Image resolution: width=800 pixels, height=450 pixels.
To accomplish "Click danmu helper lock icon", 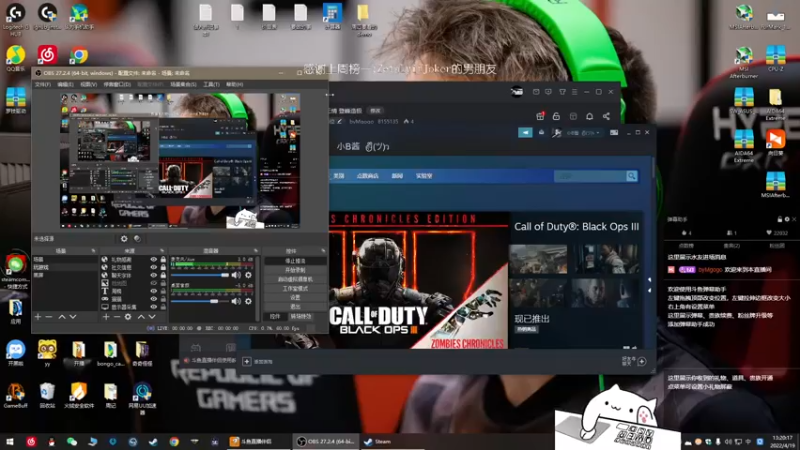I will (780, 219).
